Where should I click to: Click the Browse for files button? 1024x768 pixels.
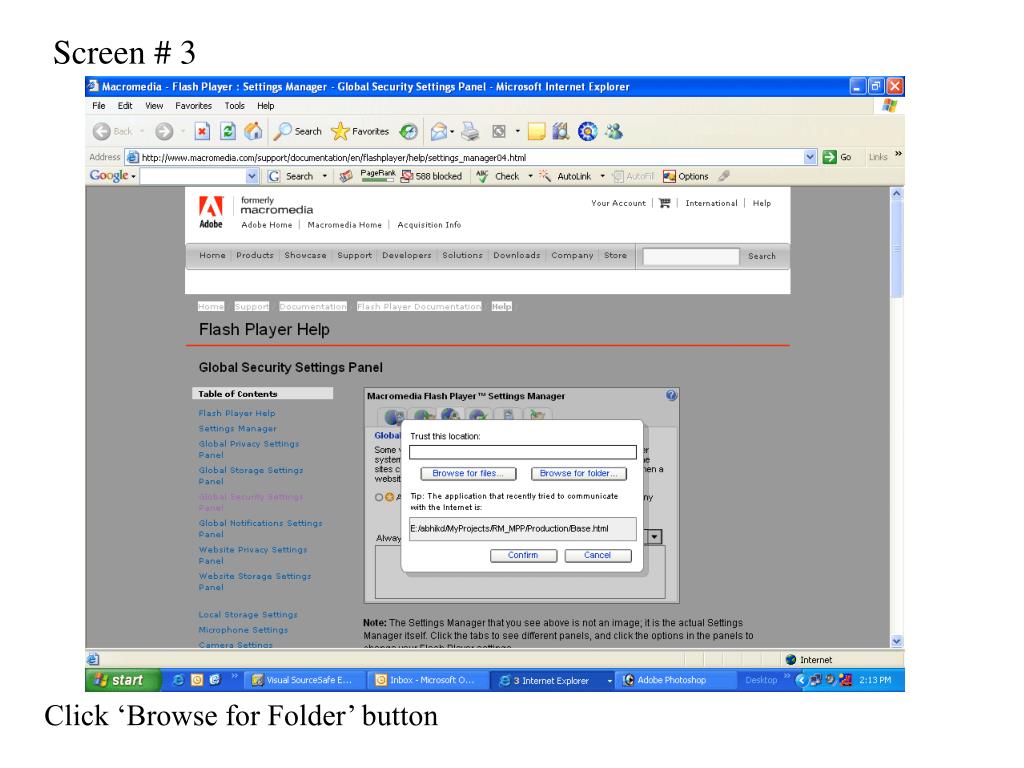468,473
